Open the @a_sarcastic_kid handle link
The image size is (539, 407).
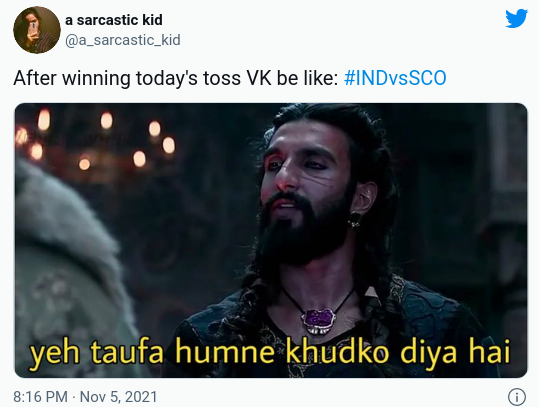tap(123, 40)
